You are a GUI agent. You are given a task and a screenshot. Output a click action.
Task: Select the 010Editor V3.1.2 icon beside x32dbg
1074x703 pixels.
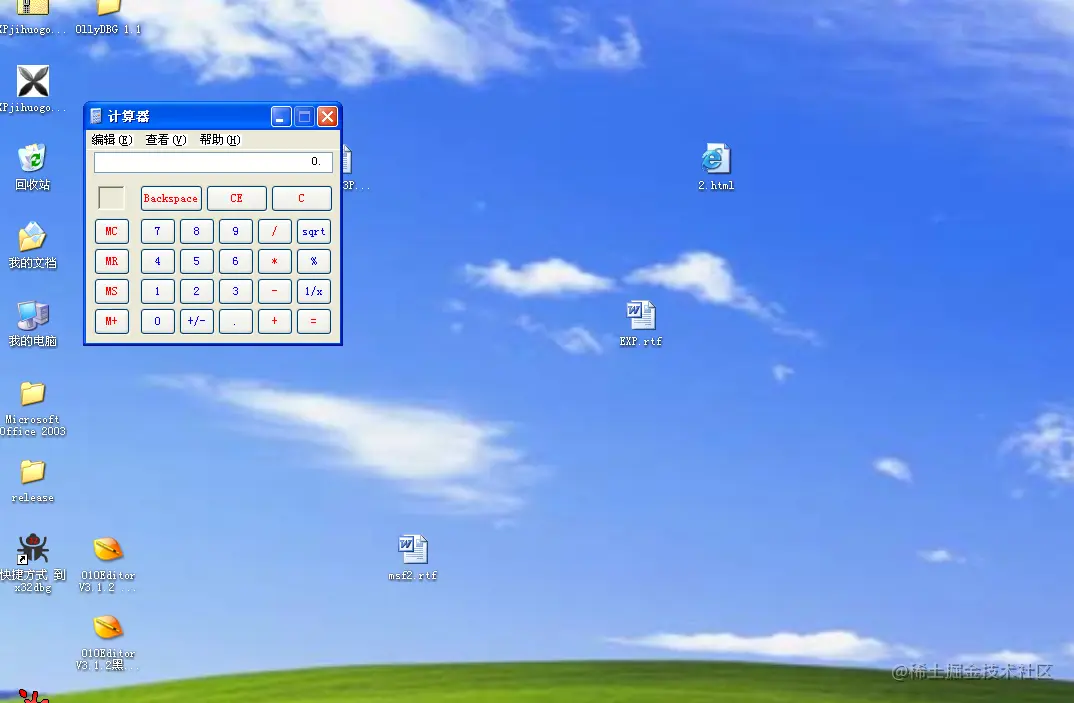pyautogui.click(x=108, y=549)
